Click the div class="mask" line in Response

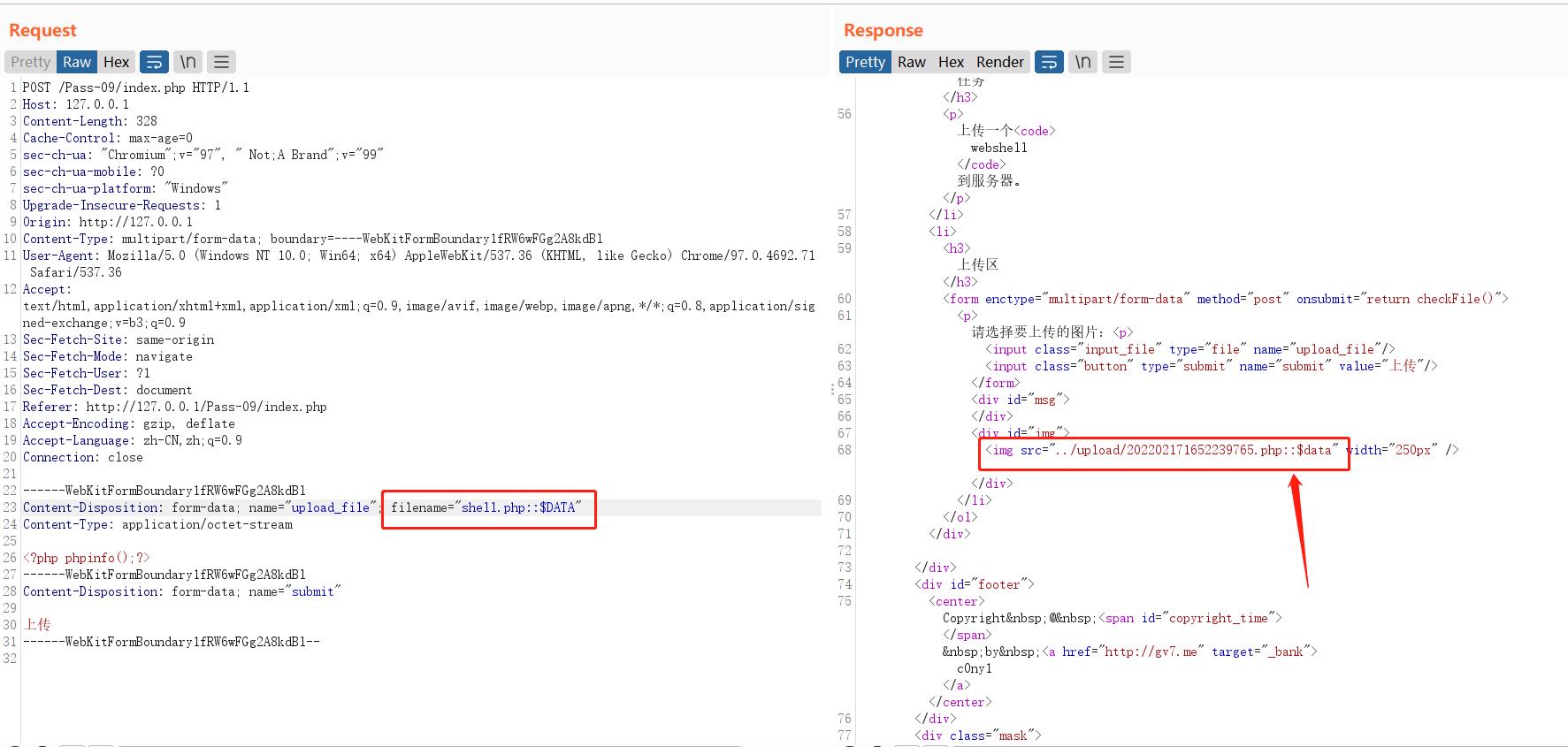pos(978,736)
